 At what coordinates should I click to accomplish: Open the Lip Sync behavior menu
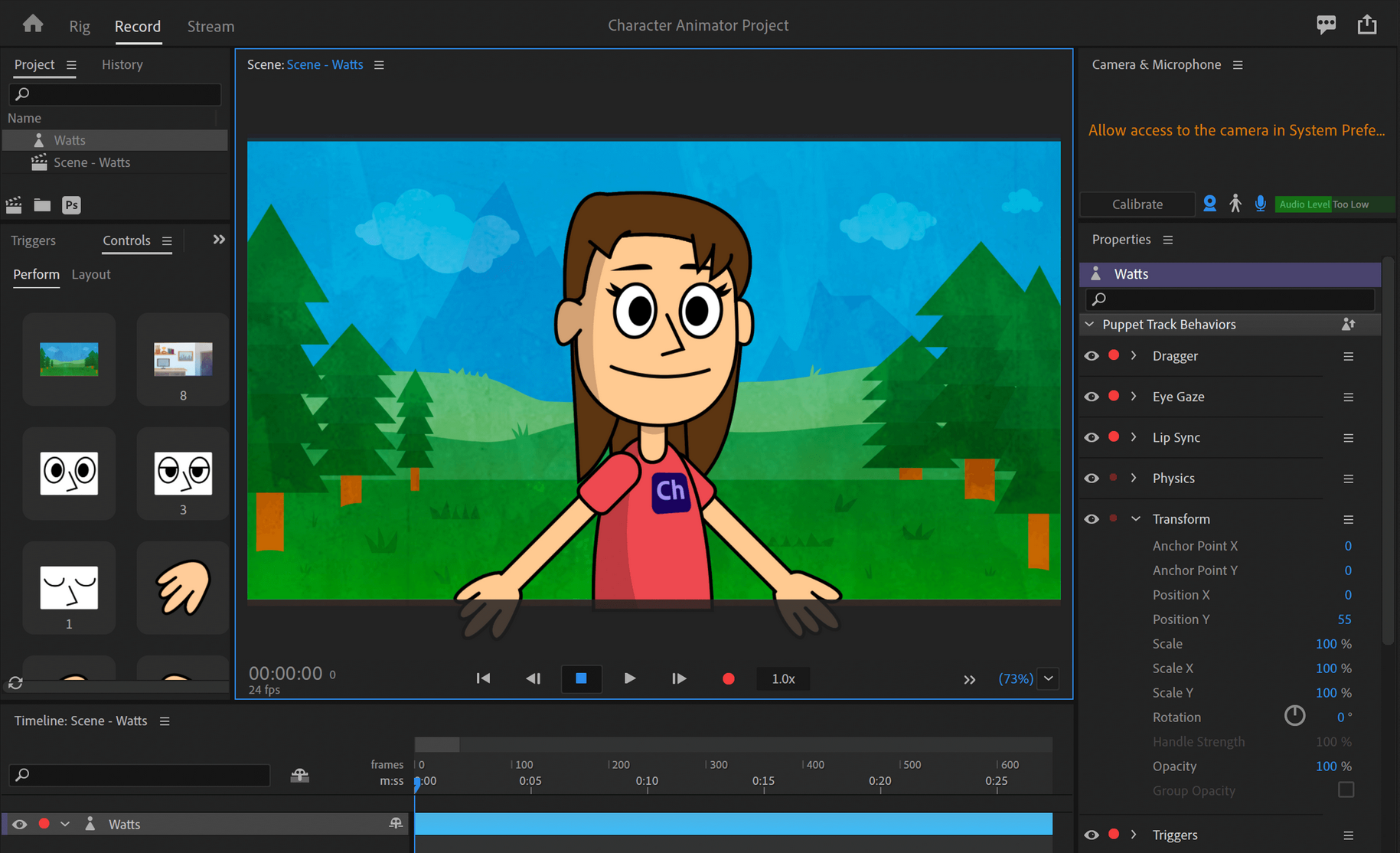pos(1349,438)
